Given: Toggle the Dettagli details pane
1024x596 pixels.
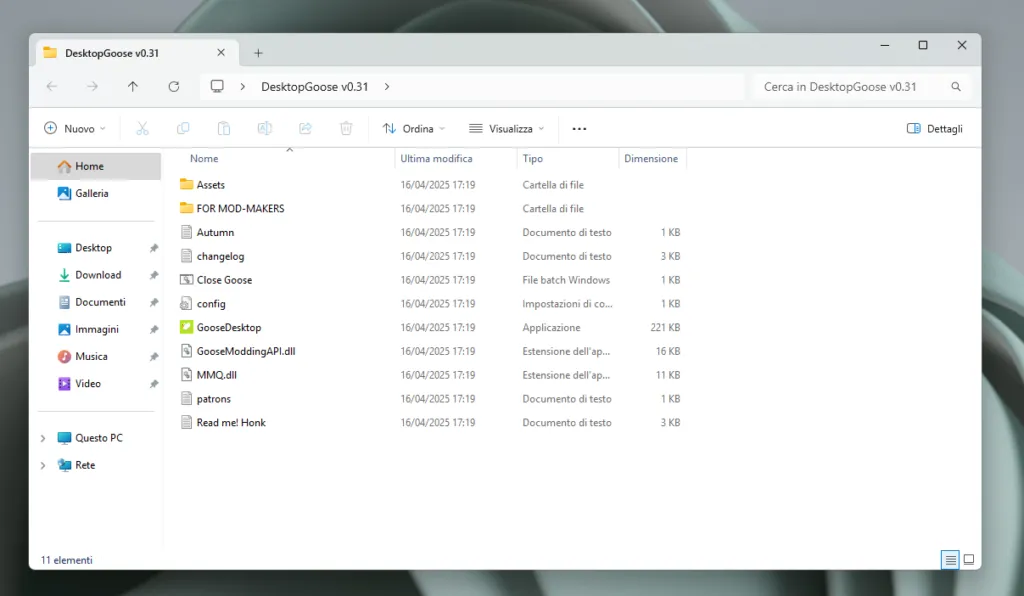Looking at the screenshot, I should pyautogui.click(x=934, y=129).
